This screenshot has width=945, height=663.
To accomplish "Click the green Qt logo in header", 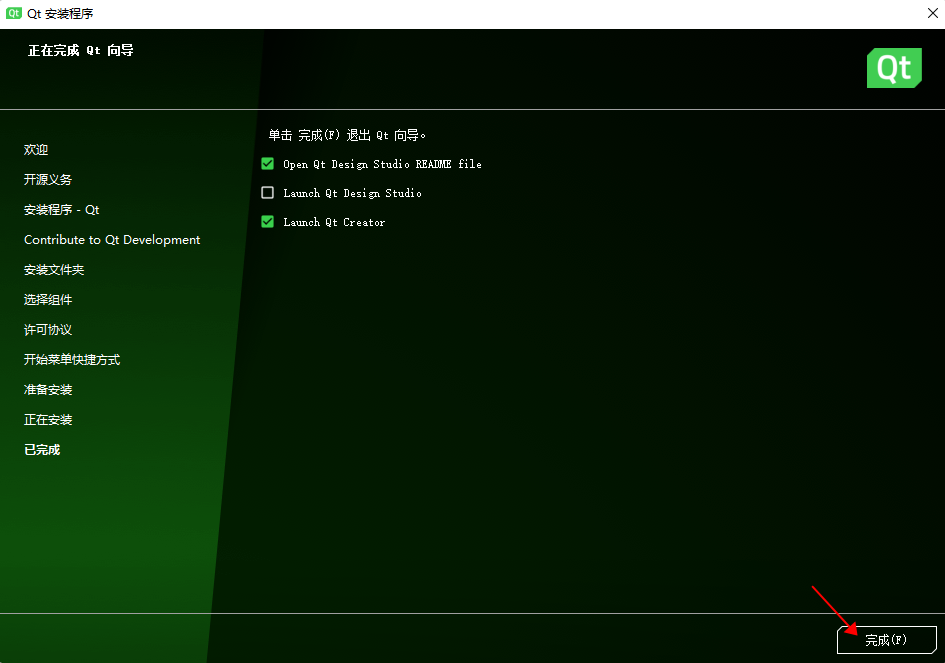I will [894, 68].
